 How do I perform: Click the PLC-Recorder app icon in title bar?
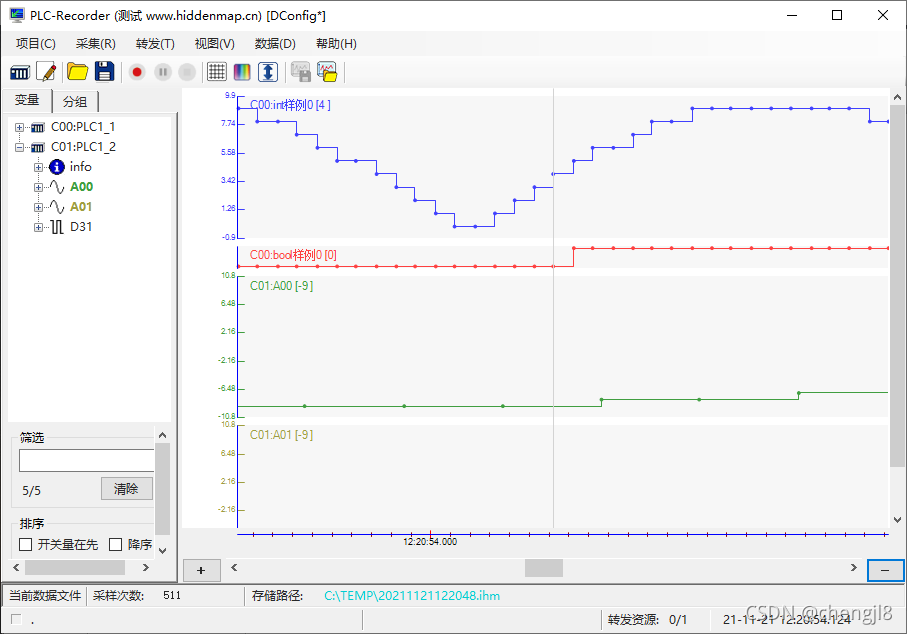tap(17, 15)
